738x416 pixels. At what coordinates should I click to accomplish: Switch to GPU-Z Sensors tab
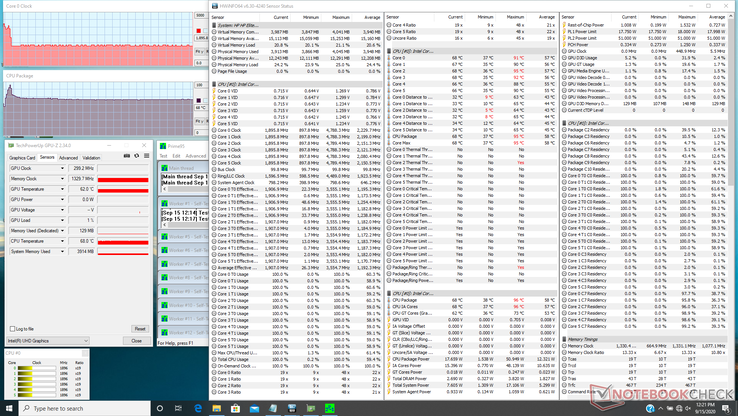pyautogui.click(x=47, y=157)
